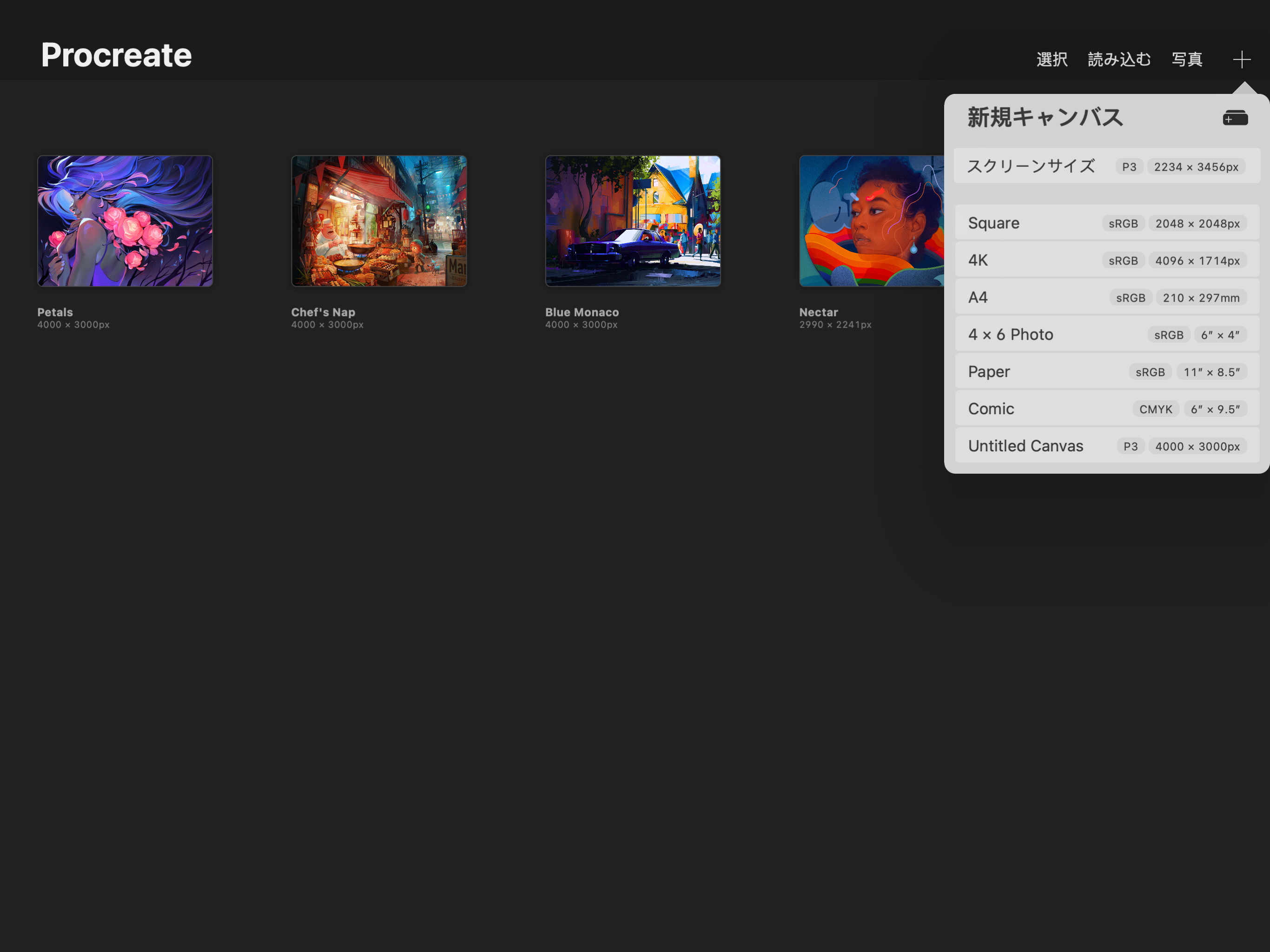The width and height of the screenshot is (1270, 952).
Task: Create an Untitled Canvas preset
Action: [x=1106, y=446]
